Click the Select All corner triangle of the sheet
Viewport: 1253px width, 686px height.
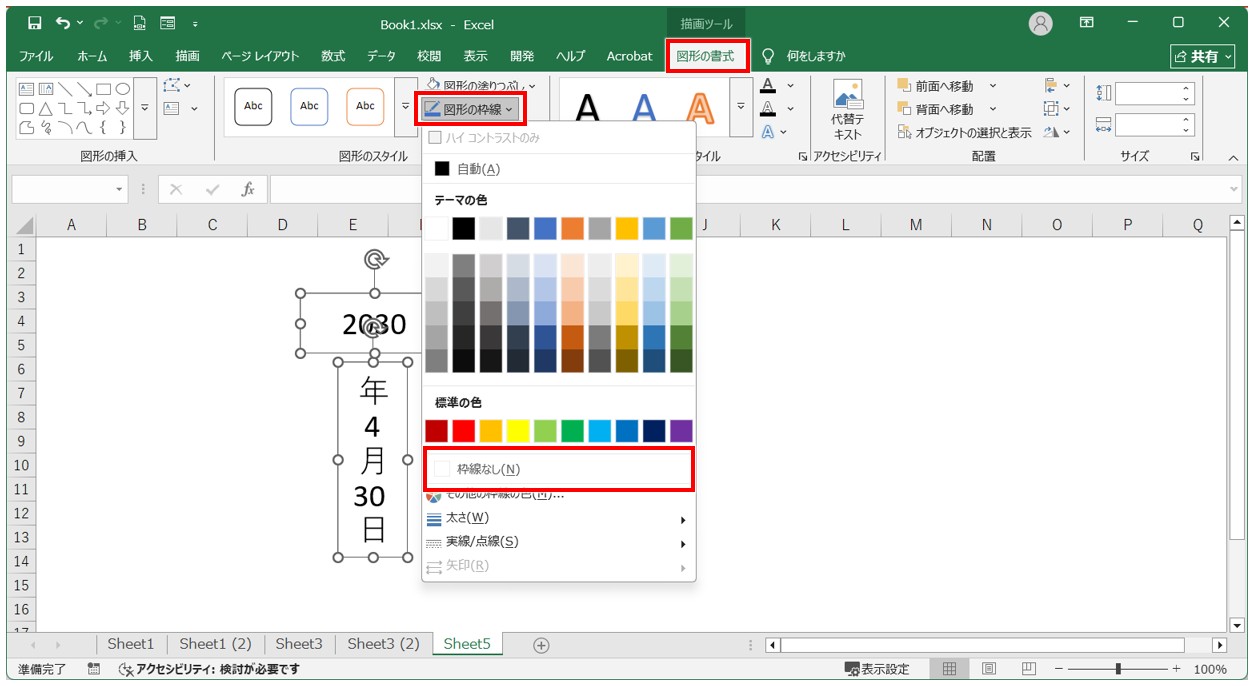(24, 226)
